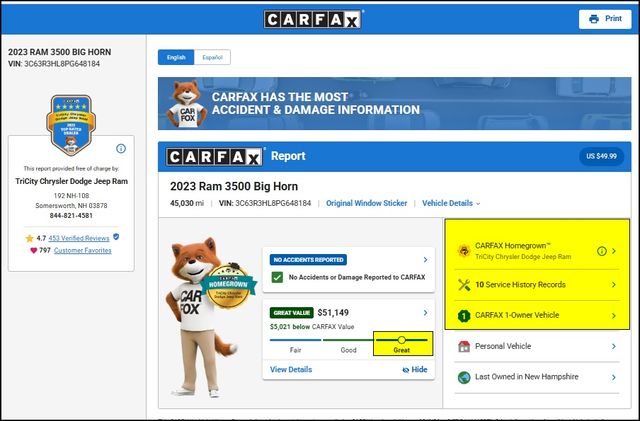
Task: Click the 45,030 mi mileage text
Action: (187, 203)
